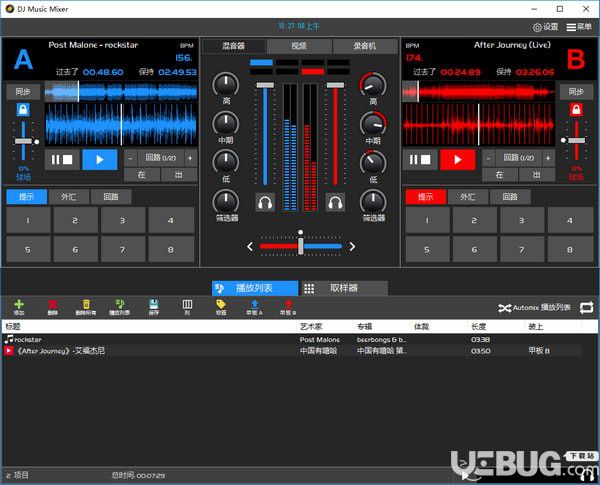The height and width of the screenshot is (485, 600).
Task: Click the Columns layout icon
Action: pyautogui.click(x=187, y=307)
